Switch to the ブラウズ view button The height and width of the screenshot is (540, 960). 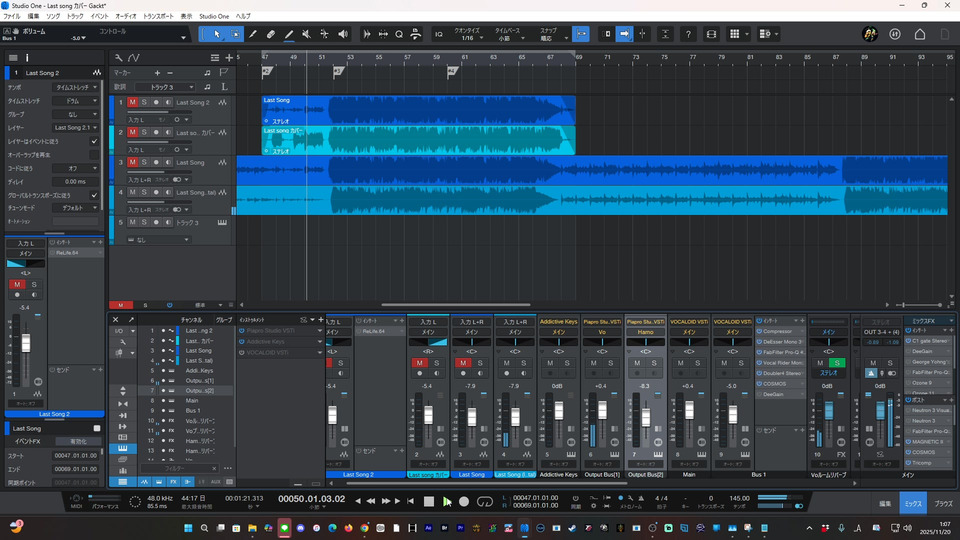(x=943, y=505)
